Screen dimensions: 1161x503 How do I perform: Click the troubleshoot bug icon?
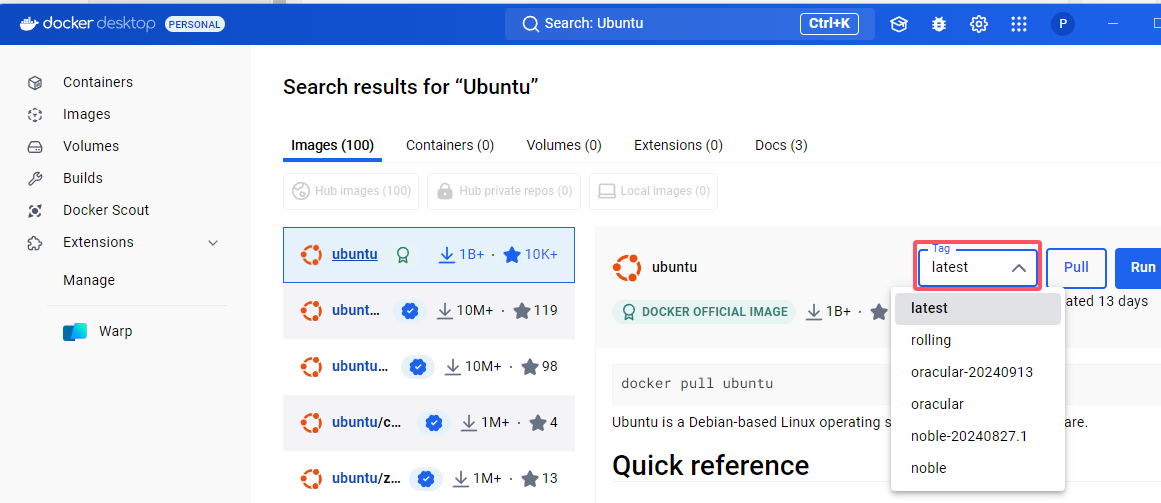pos(939,24)
